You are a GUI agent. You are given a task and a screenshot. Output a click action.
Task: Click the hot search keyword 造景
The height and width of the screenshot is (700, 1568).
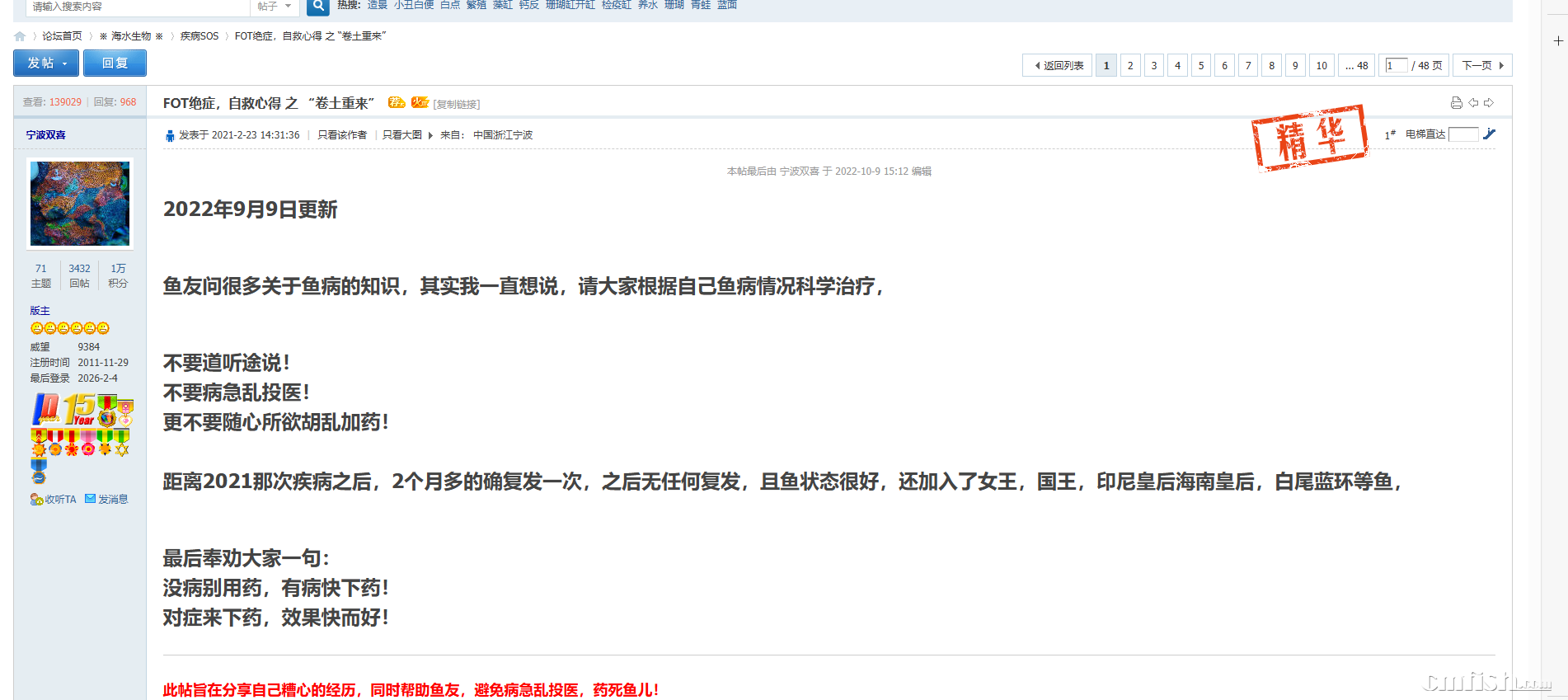click(x=378, y=5)
